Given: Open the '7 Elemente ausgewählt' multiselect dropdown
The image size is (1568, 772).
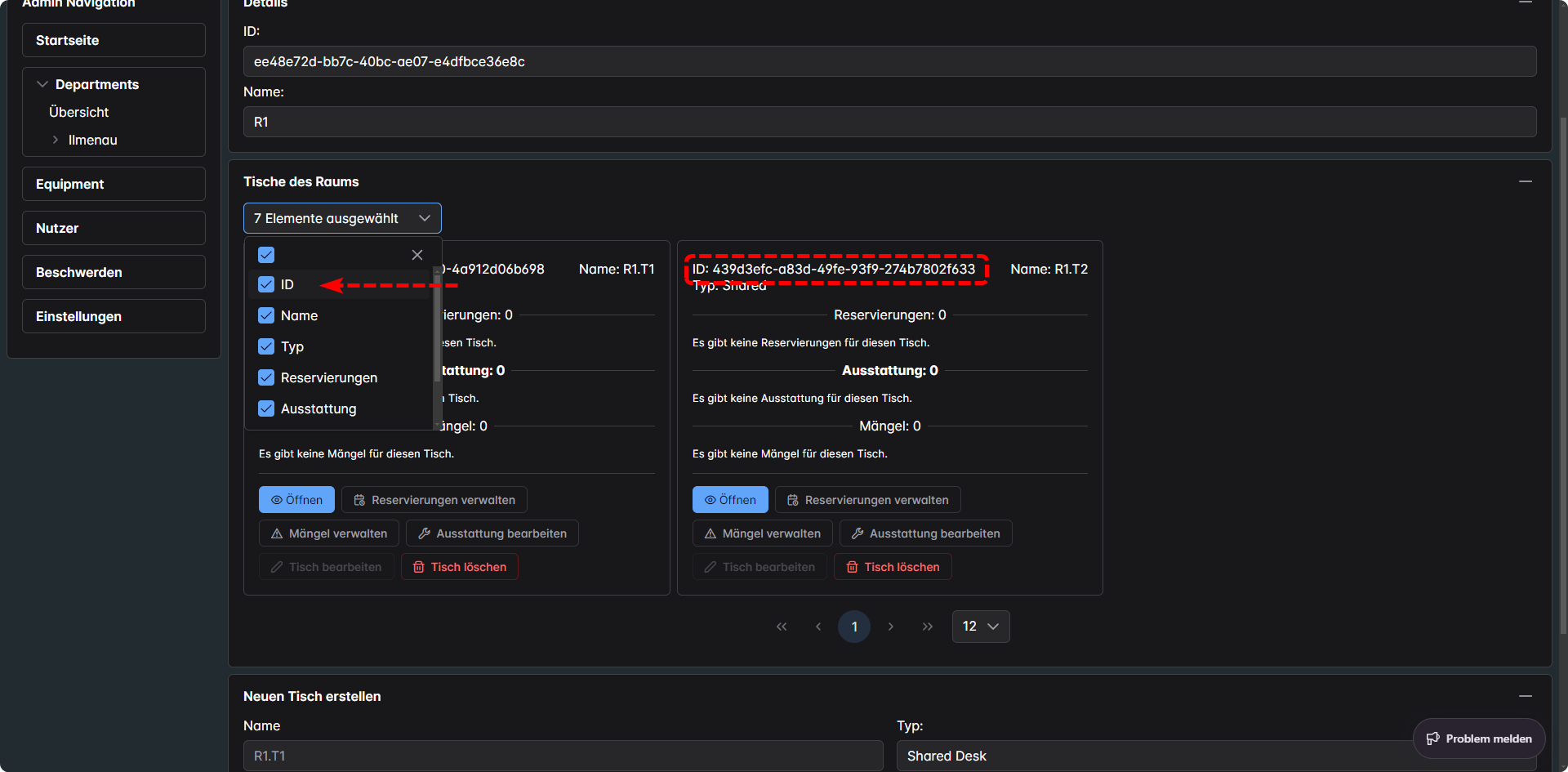Looking at the screenshot, I should [x=342, y=218].
